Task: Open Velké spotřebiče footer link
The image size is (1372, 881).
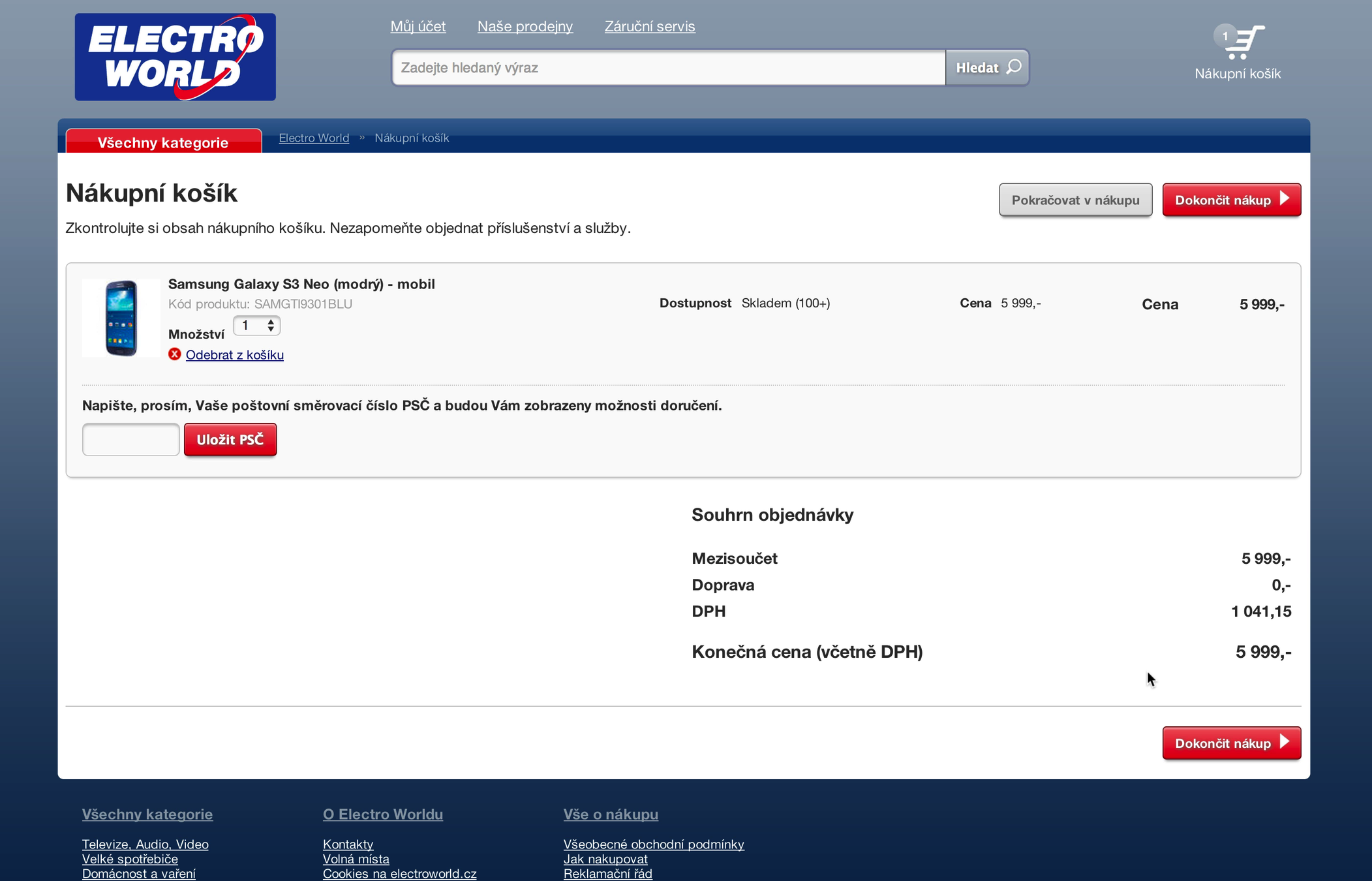Action: 130,859
